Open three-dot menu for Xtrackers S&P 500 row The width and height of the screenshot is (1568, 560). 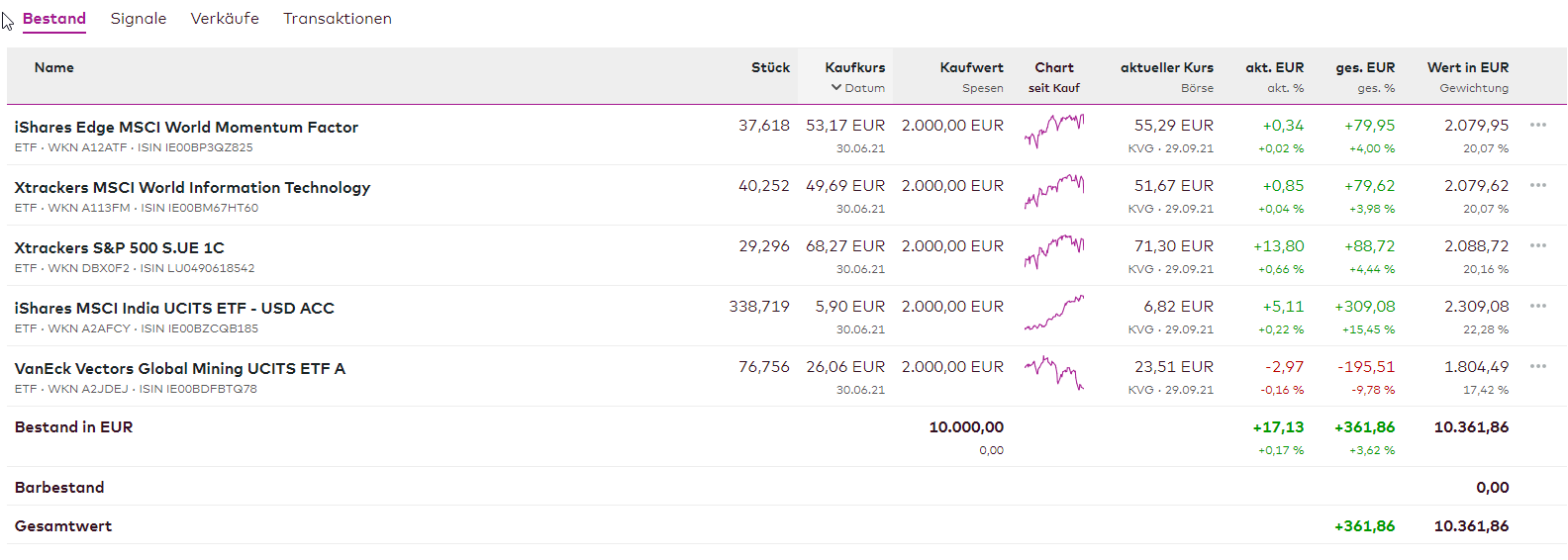tap(1537, 245)
